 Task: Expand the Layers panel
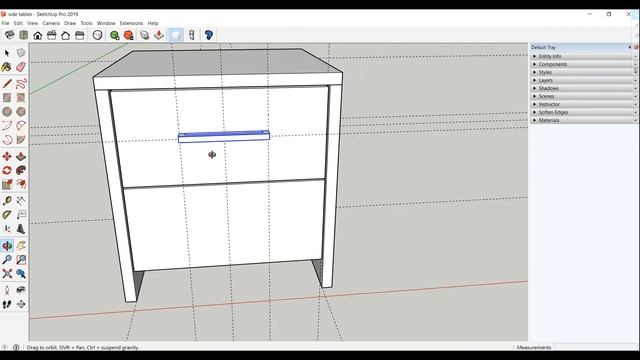point(584,80)
